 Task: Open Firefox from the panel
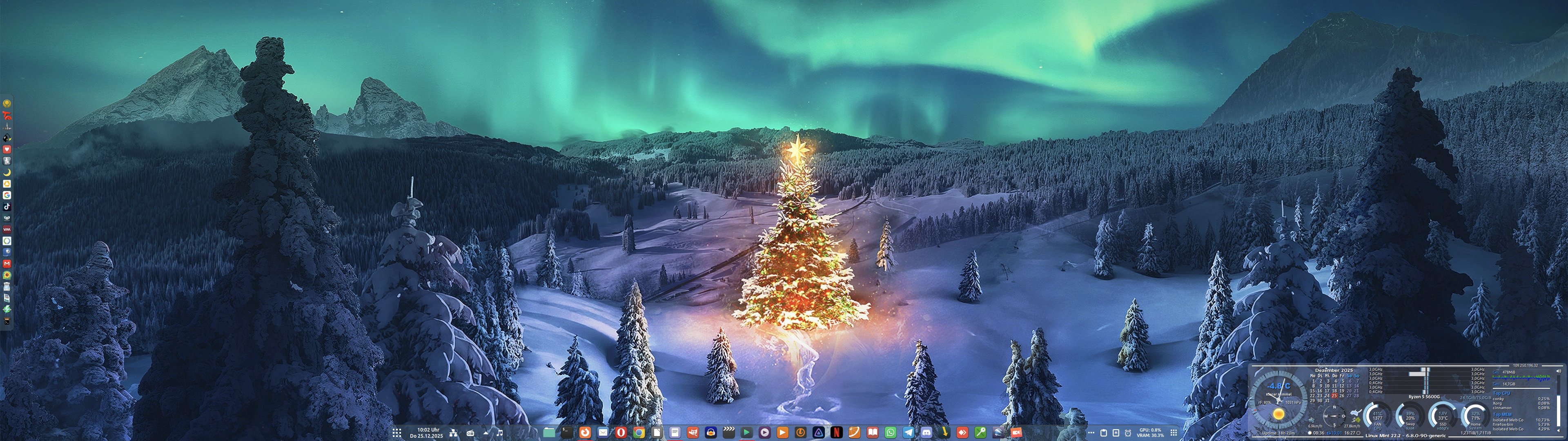585,432
